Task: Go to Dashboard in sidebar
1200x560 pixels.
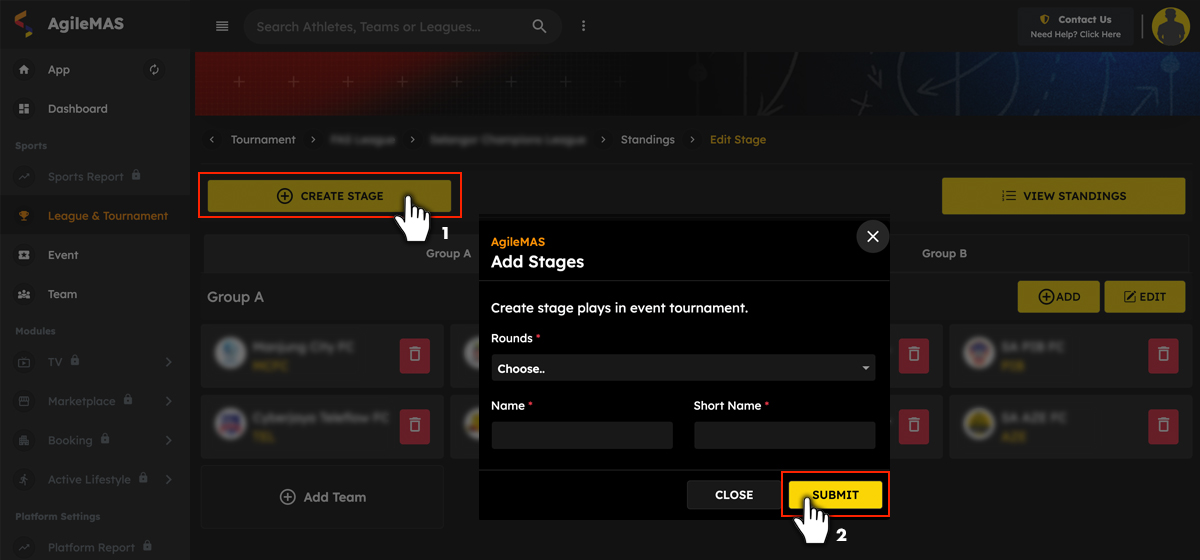Action: [x=77, y=109]
